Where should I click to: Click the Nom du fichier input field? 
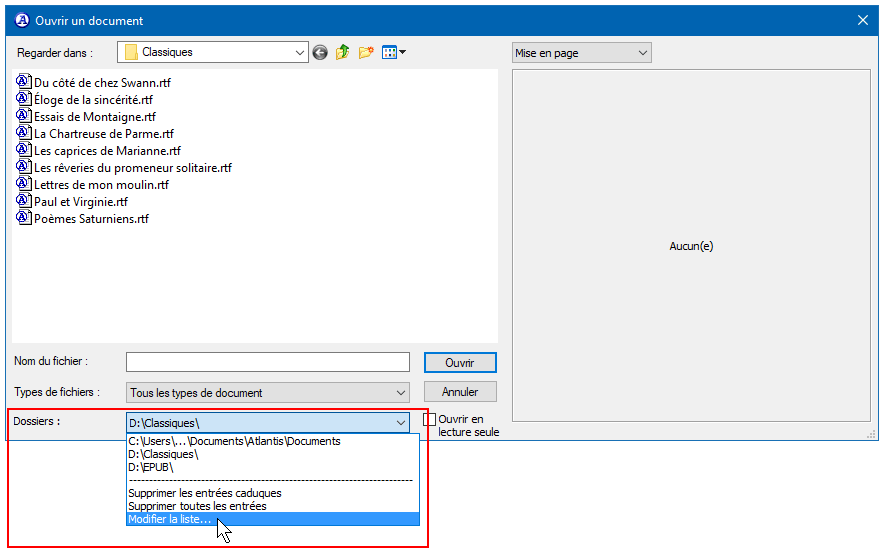(268, 362)
